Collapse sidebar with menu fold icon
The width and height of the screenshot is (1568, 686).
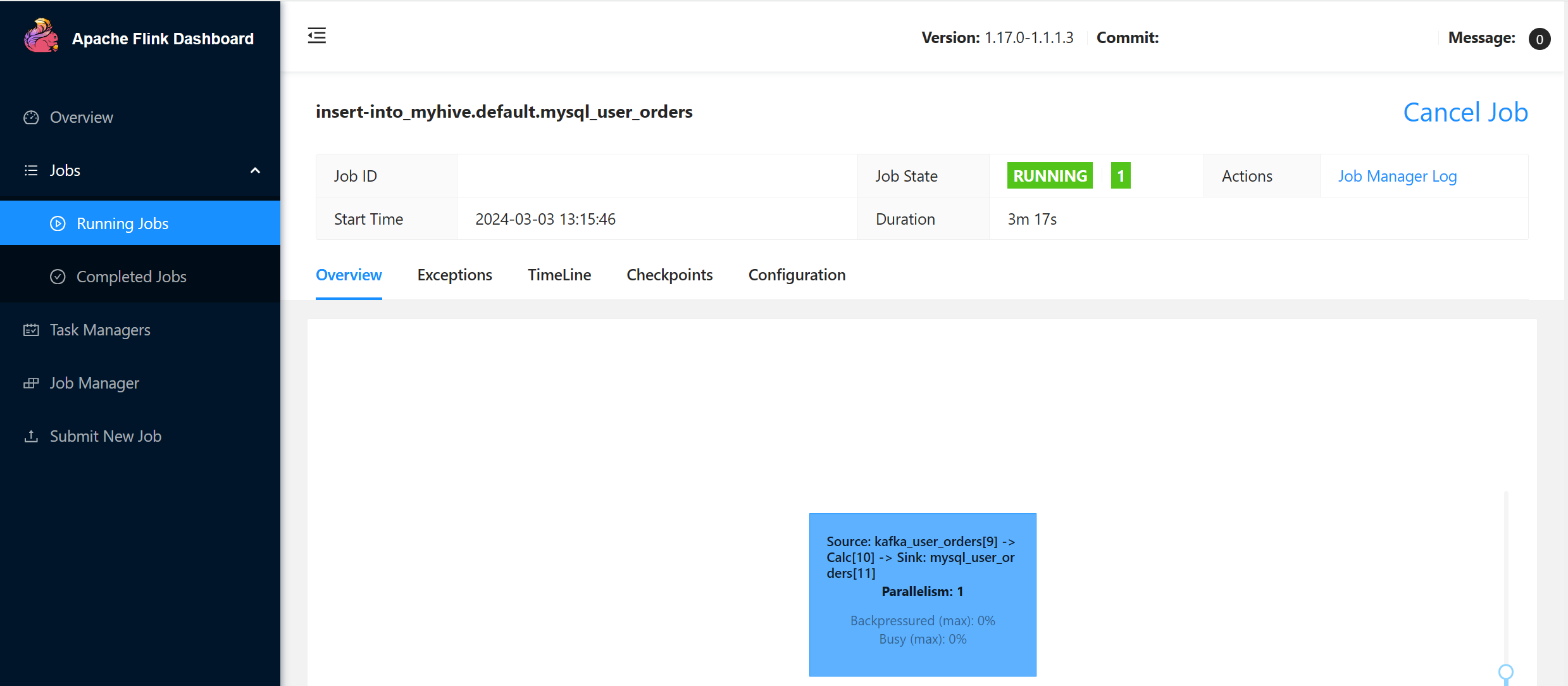pos(317,35)
